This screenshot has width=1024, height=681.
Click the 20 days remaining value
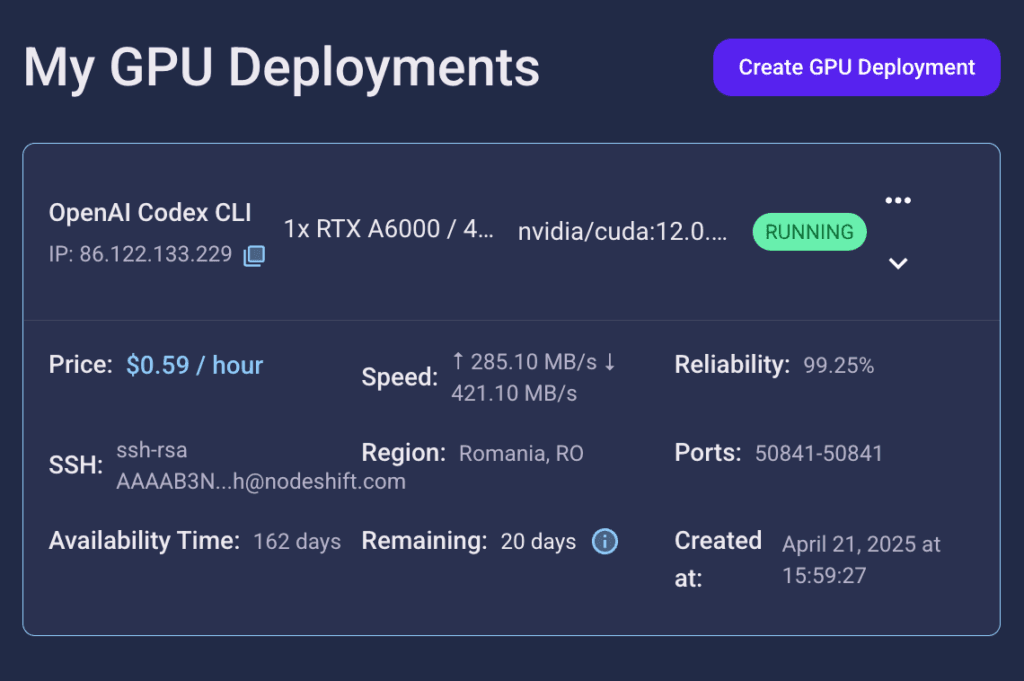[x=538, y=541]
